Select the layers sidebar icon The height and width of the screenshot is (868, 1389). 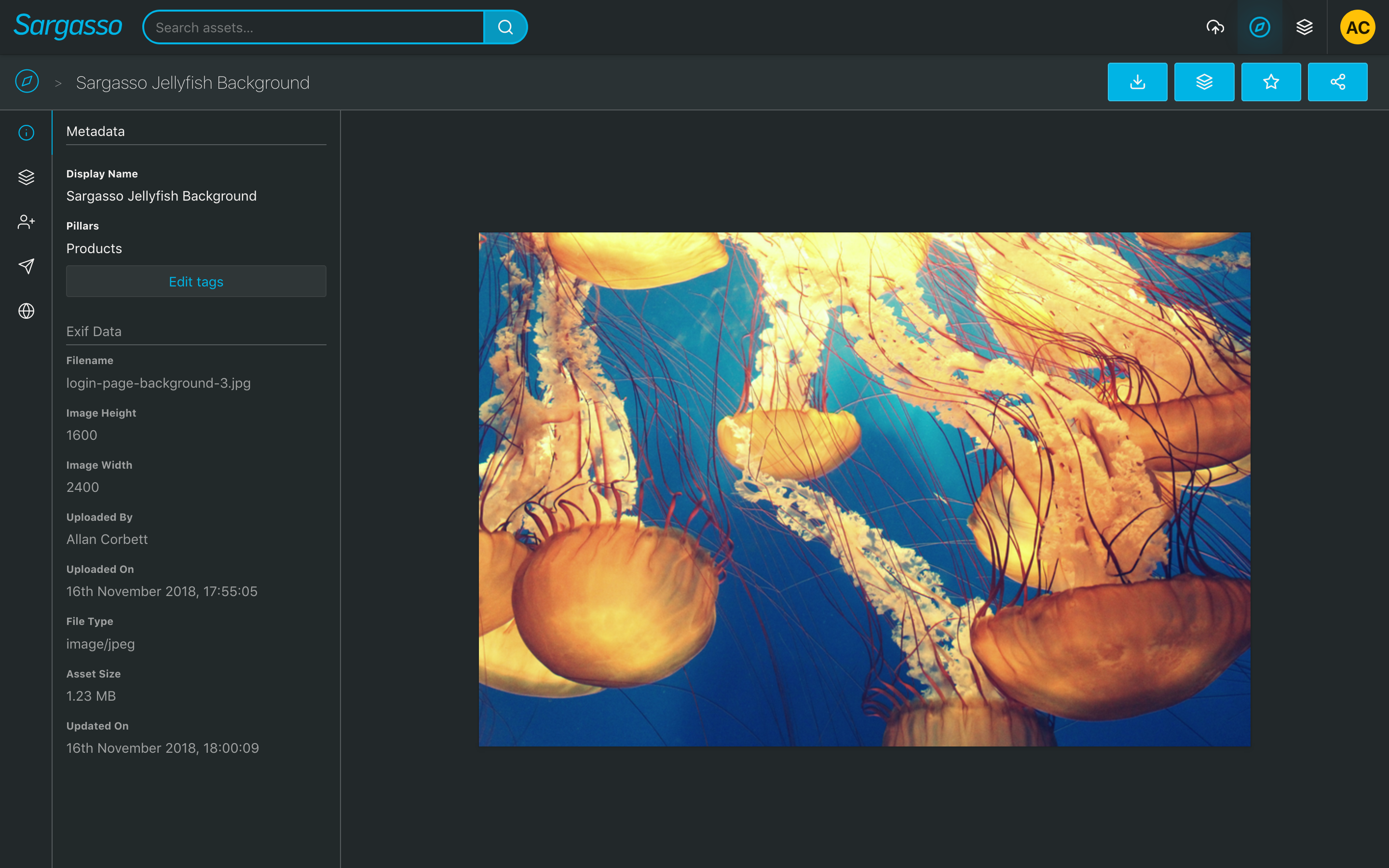click(27, 177)
